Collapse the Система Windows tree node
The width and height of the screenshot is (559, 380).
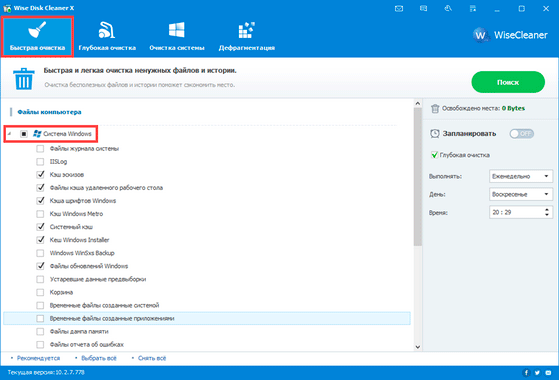click(9, 134)
